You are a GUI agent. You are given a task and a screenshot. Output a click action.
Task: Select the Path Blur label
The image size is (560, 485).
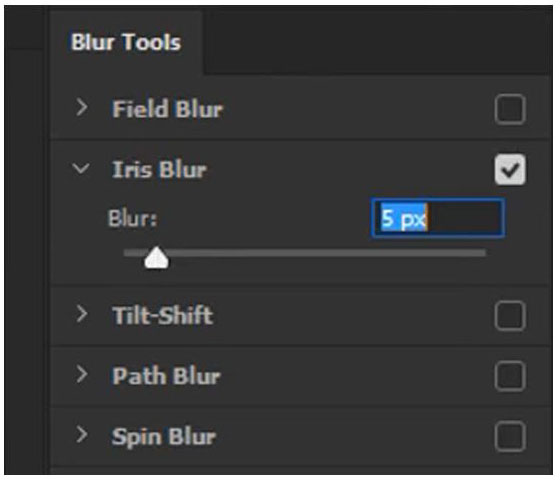coord(166,376)
